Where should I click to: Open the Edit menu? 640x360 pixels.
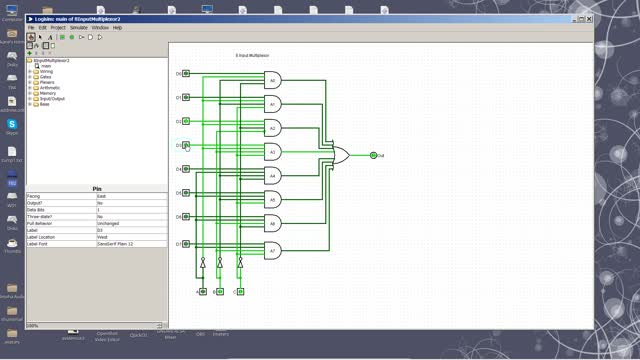42,28
